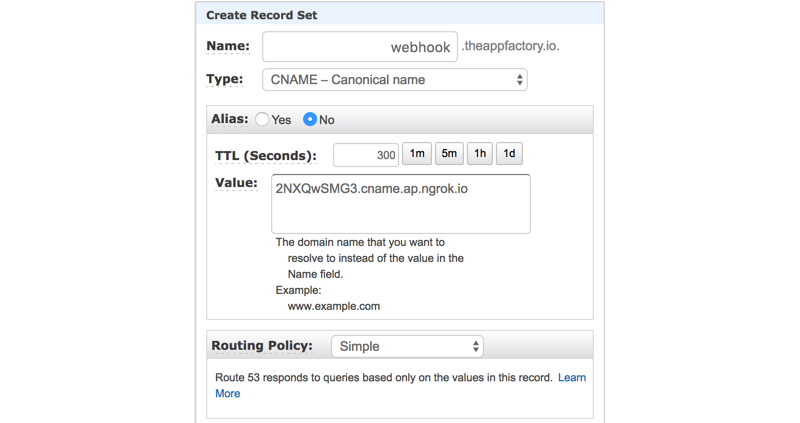Click the Type dropdown arrow stepper
800x423 pixels.
[x=519, y=80]
